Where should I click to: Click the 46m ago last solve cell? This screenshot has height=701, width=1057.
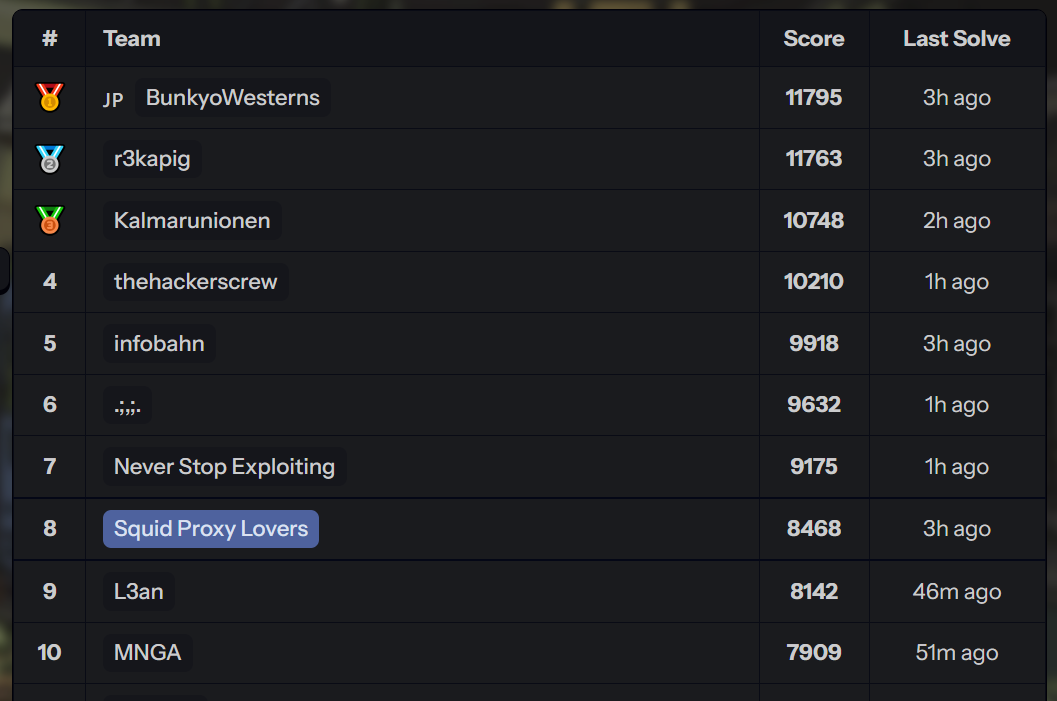[x=957, y=592]
